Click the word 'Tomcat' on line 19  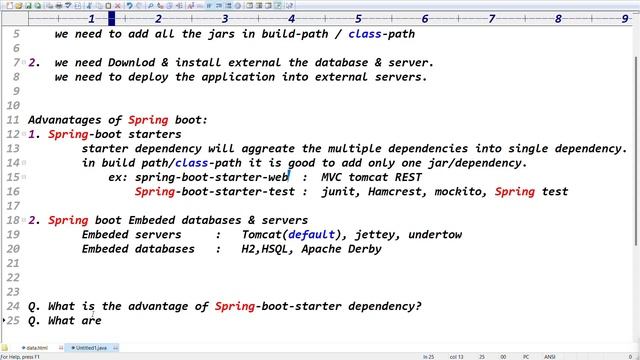[x=261, y=234]
